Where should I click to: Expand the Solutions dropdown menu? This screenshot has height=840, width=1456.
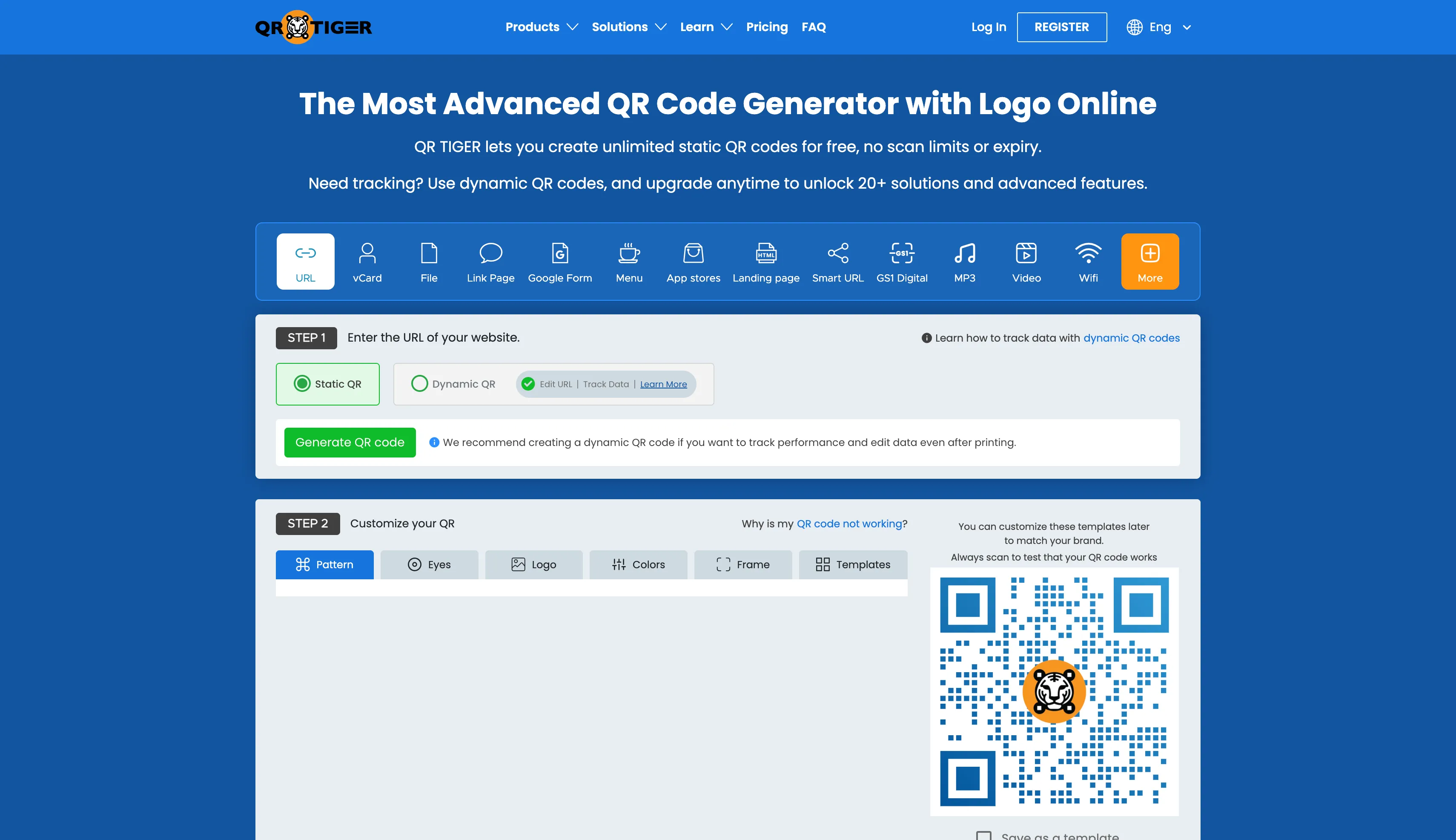click(628, 27)
